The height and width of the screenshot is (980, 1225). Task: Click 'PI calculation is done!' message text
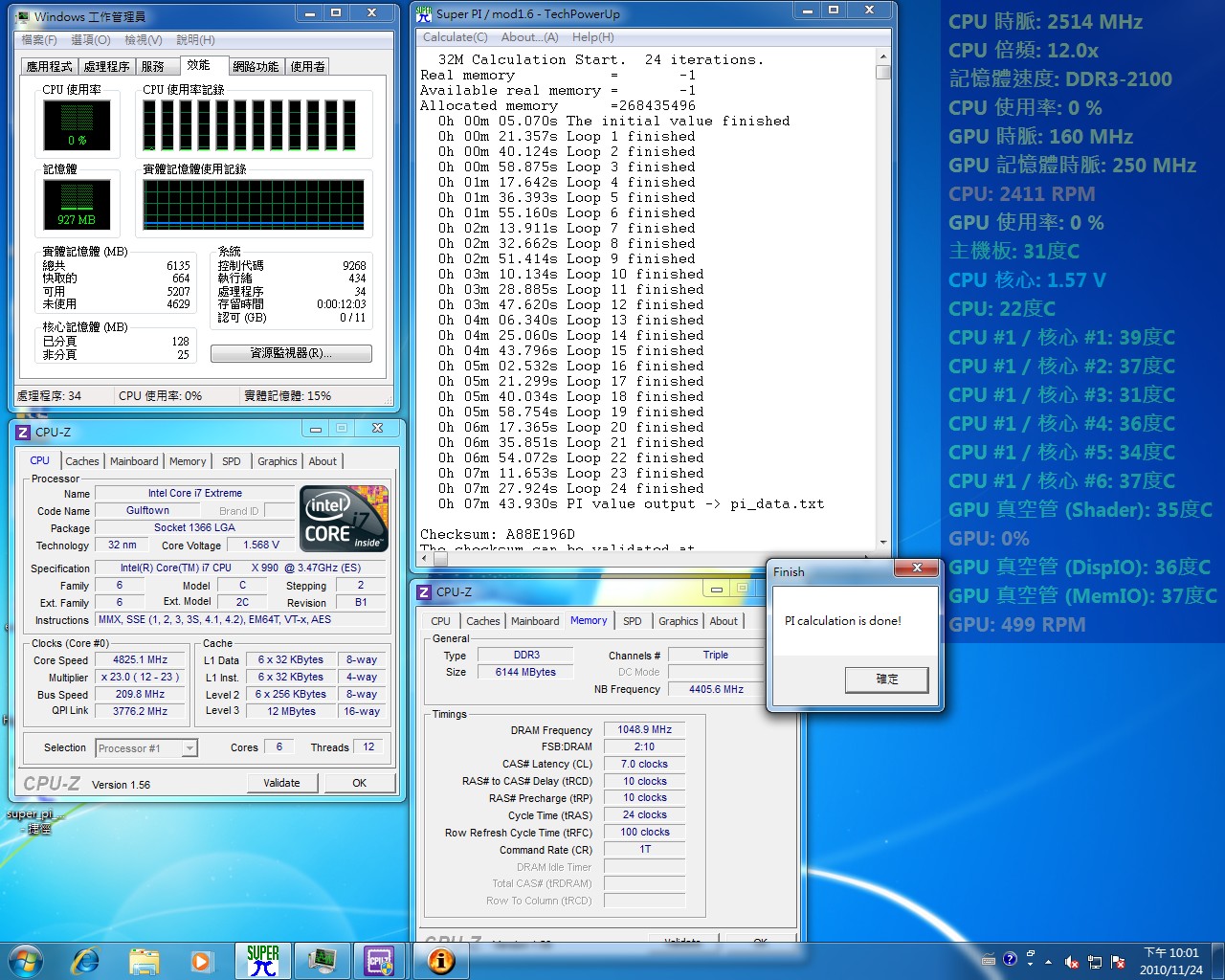843,621
